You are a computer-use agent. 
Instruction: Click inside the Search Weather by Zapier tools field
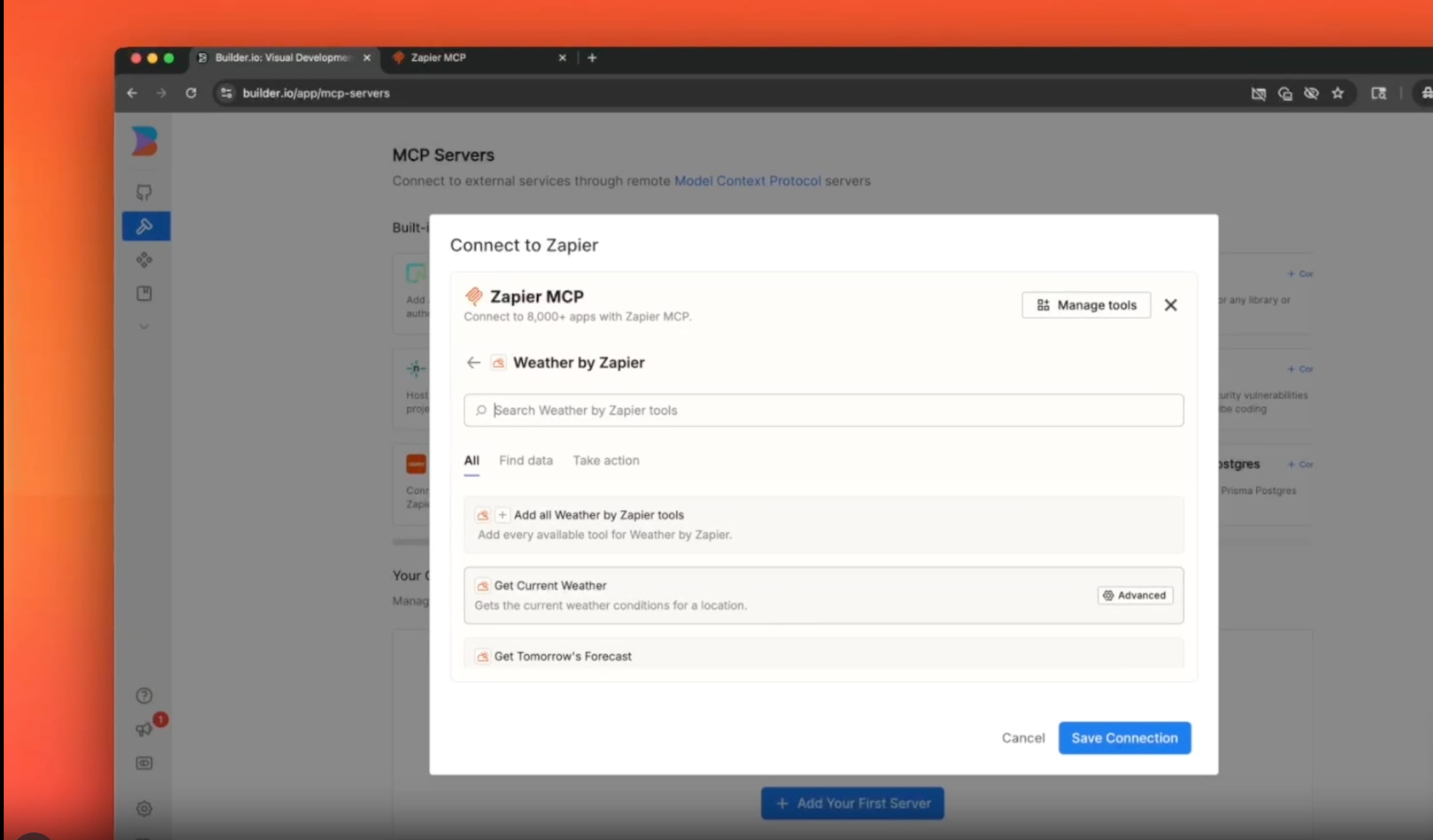coord(822,410)
